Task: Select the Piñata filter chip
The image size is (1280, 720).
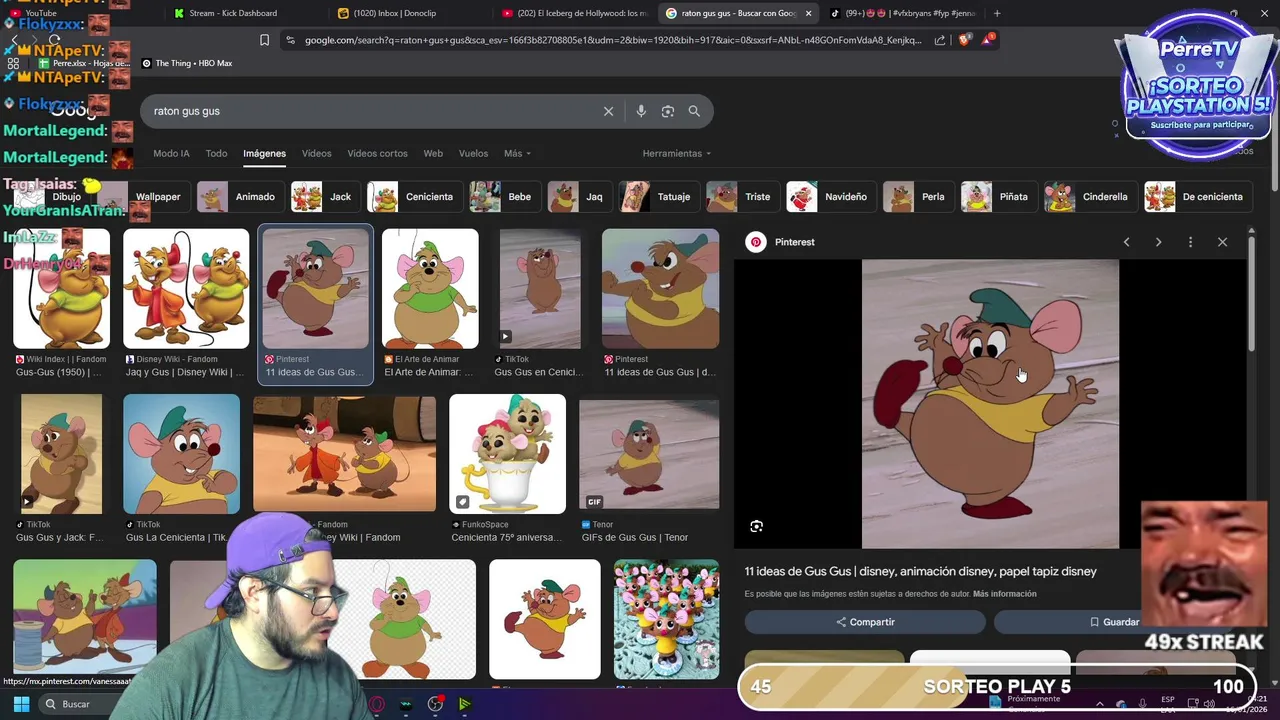Action: (997, 197)
